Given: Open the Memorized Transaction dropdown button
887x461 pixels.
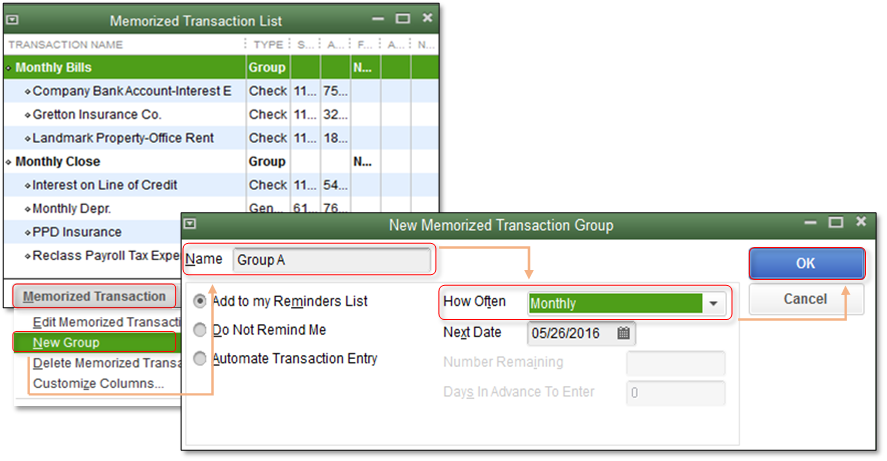Looking at the screenshot, I should (94, 296).
